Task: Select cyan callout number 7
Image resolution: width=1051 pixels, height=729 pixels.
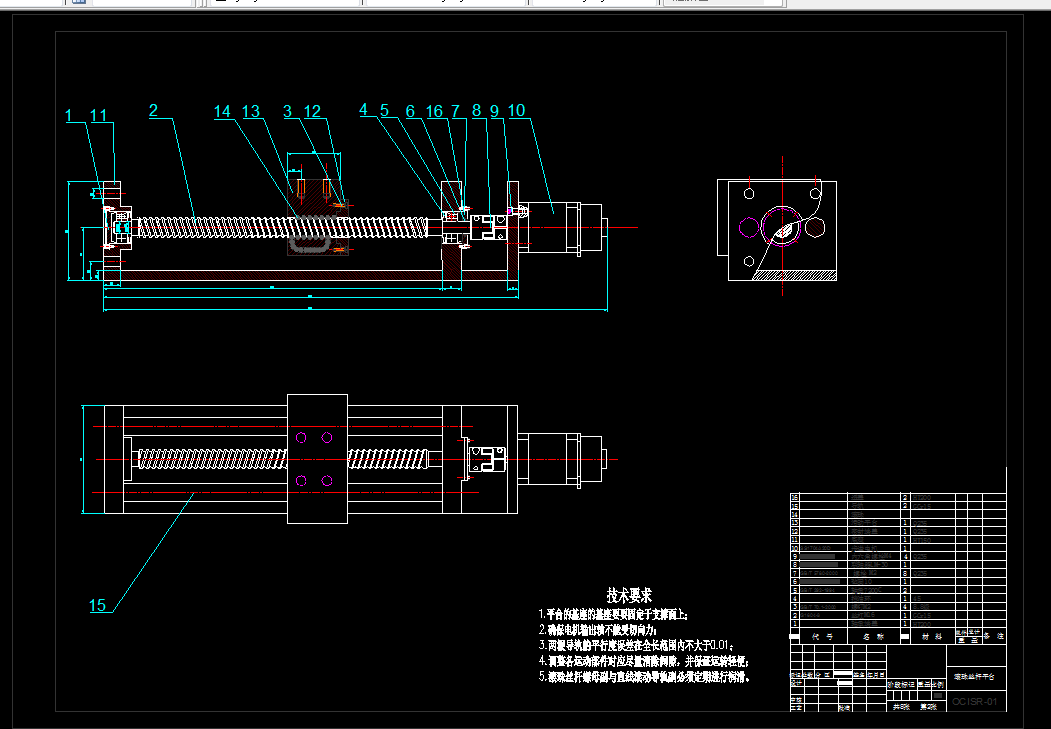Action: click(456, 111)
